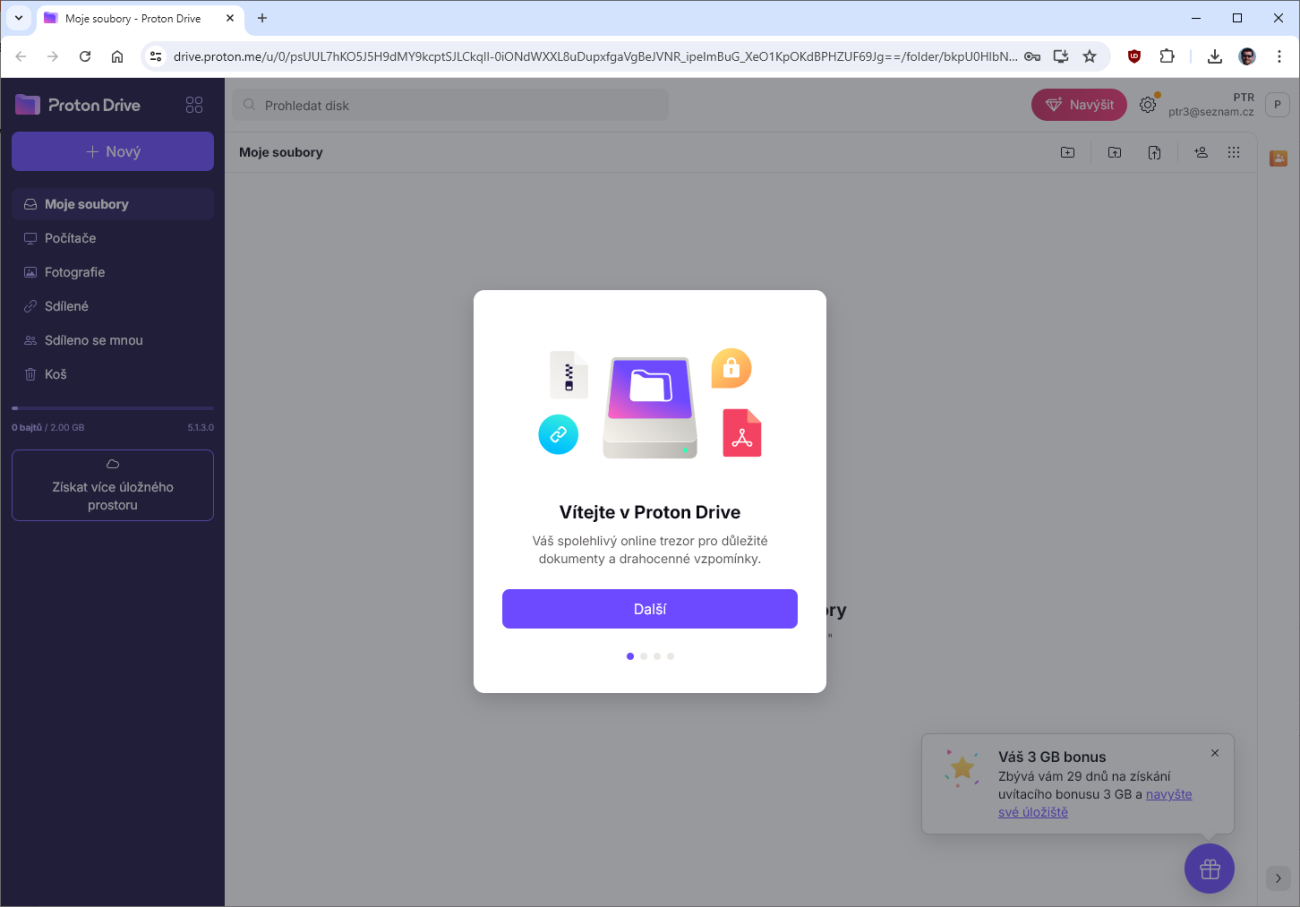
Task: Click the Prohledat disk search field
Action: click(x=450, y=105)
